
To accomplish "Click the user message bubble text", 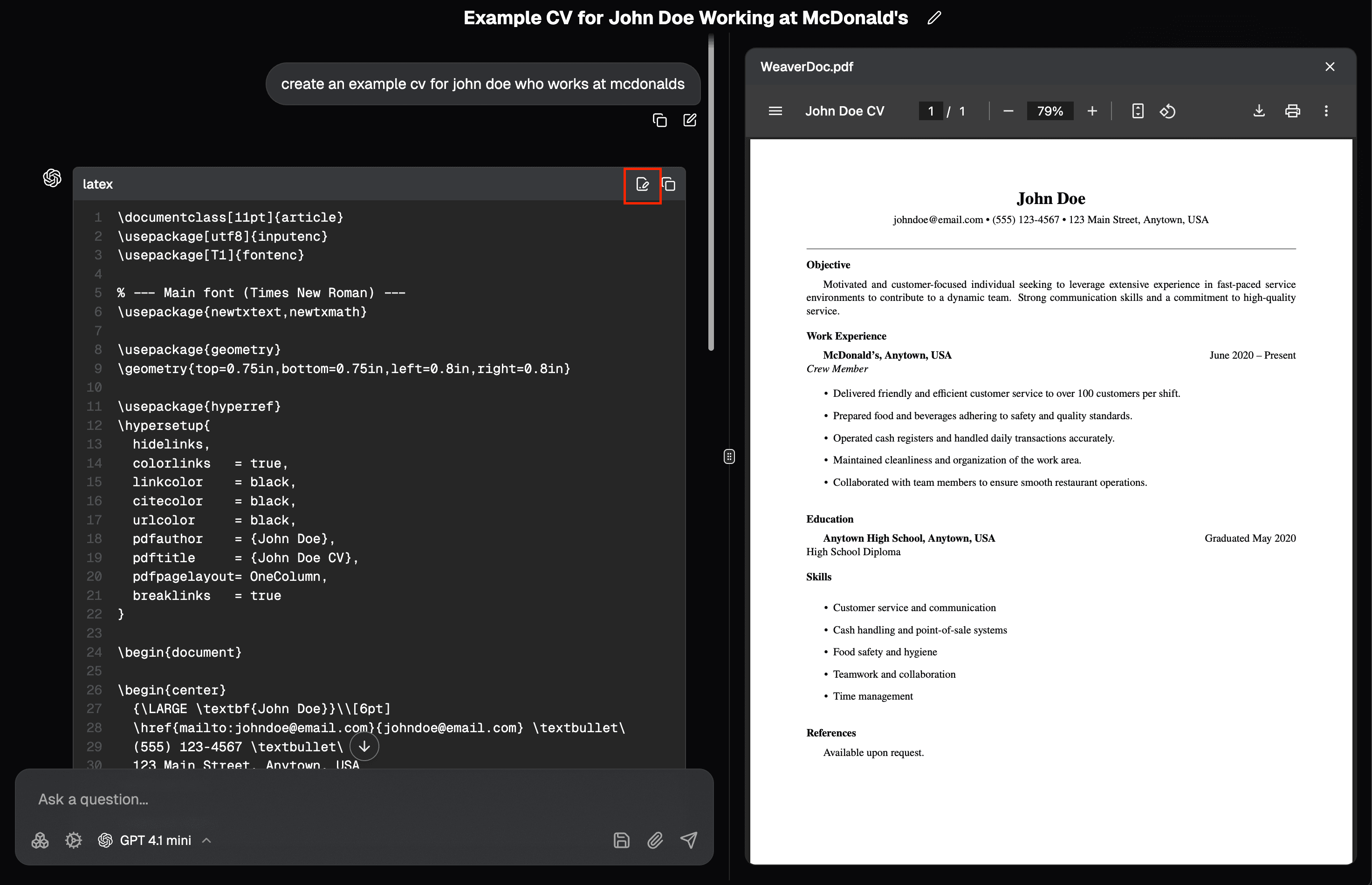I will click(x=482, y=84).
